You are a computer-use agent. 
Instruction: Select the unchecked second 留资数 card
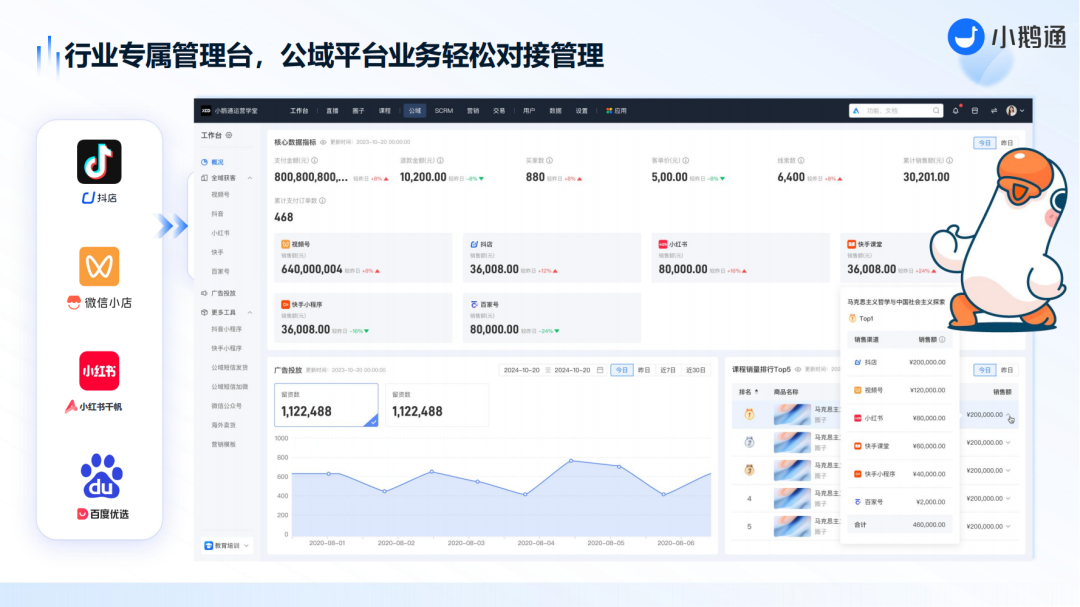[x=437, y=404]
